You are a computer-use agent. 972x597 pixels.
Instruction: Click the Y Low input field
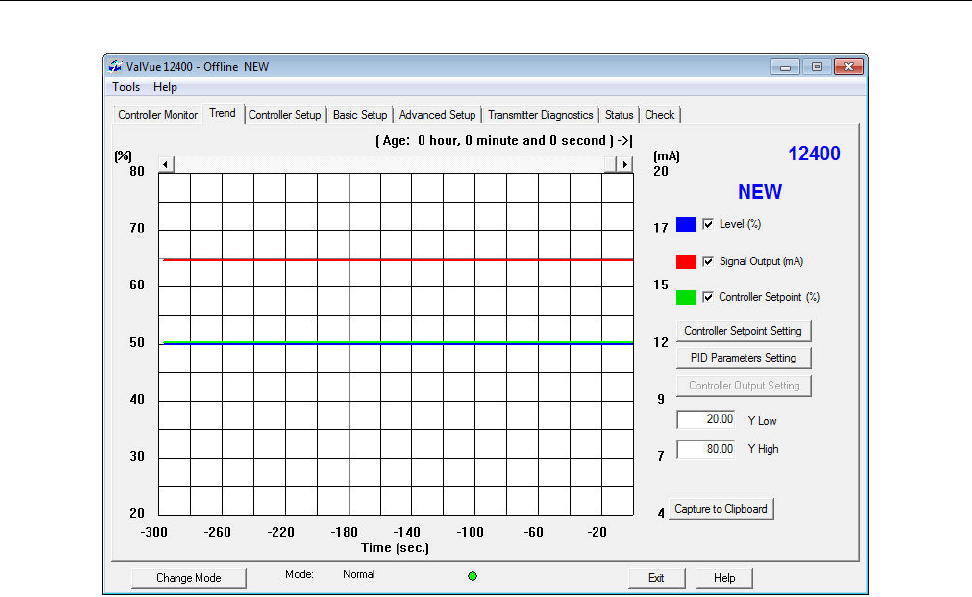(705, 420)
